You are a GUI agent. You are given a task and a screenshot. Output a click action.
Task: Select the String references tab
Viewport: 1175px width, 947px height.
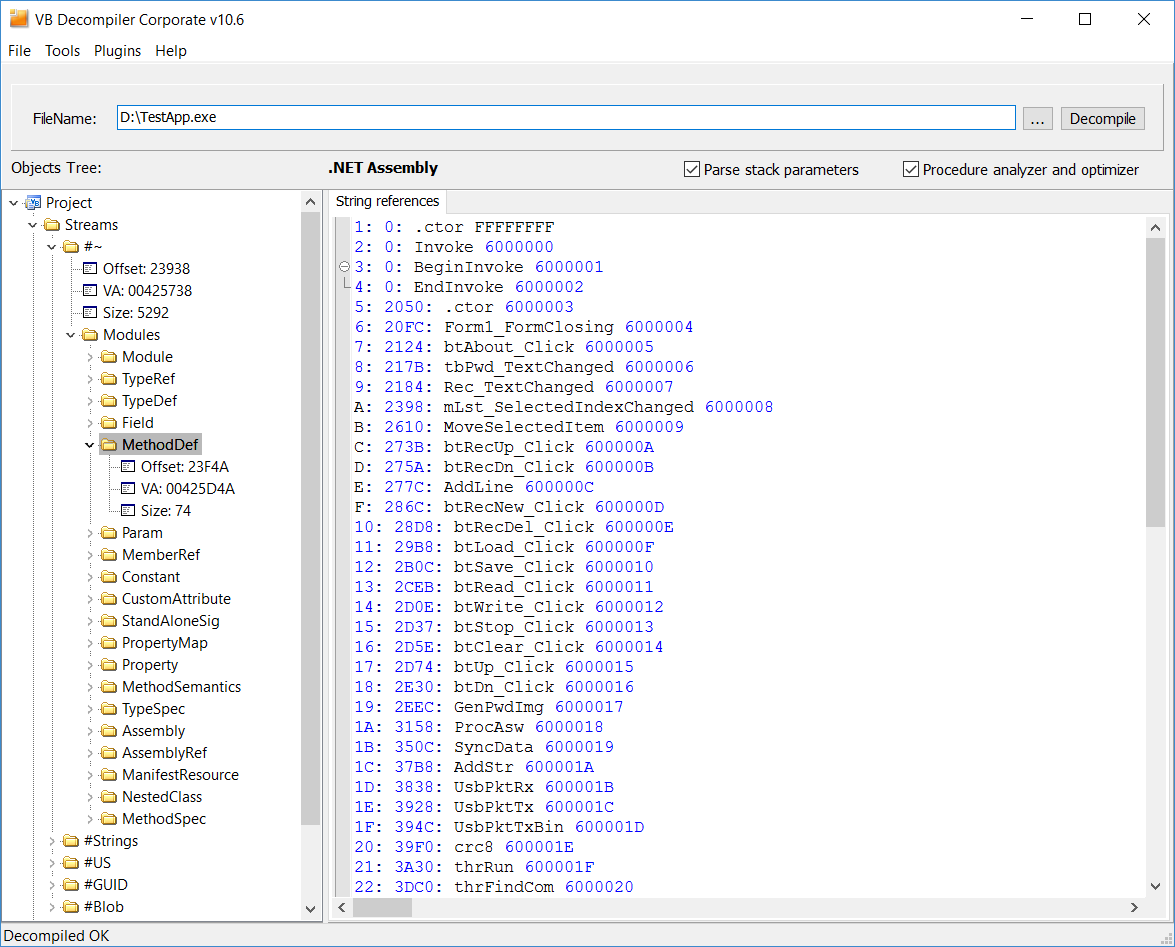pos(387,201)
